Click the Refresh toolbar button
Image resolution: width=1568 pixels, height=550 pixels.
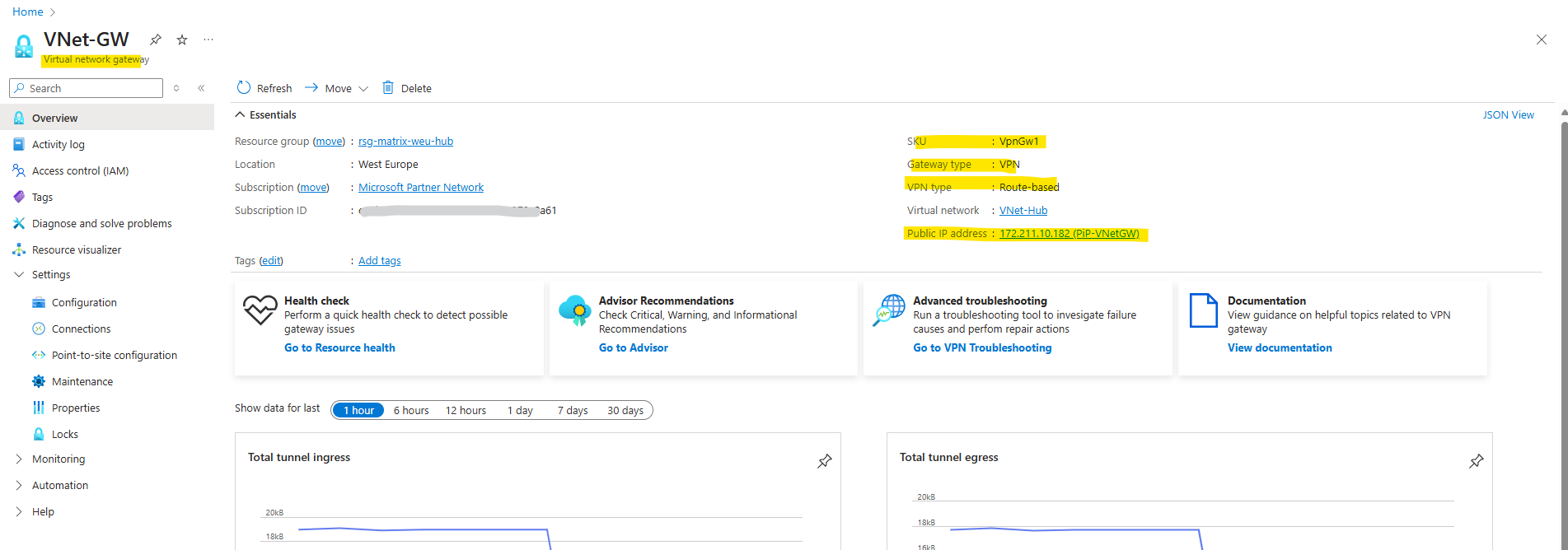(264, 88)
